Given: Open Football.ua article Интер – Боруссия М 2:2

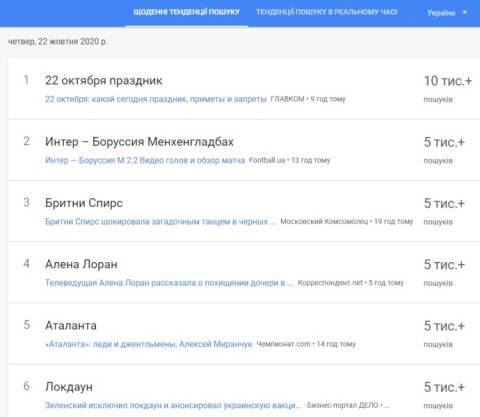Looking at the screenshot, I should [x=145, y=160].
